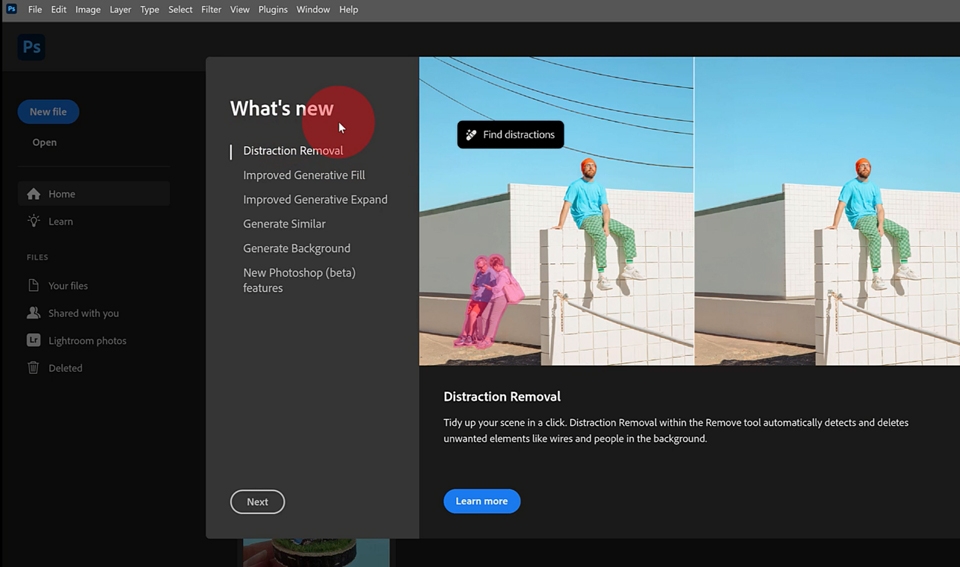The width and height of the screenshot is (960, 567).
Task: Click the Lightroom photos Lr icon
Action: click(34, 340)
